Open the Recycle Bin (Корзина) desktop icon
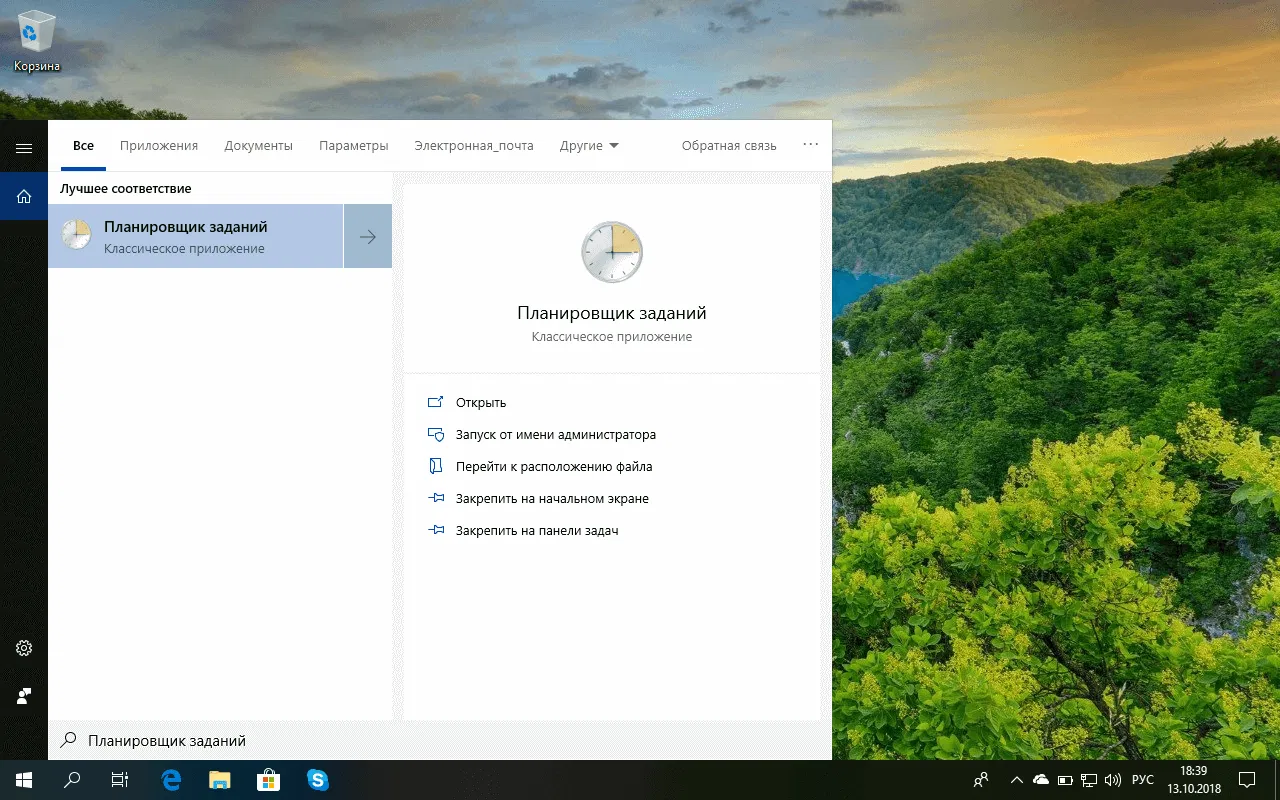This screenshot has height=800, width=1280. [37, 42]
